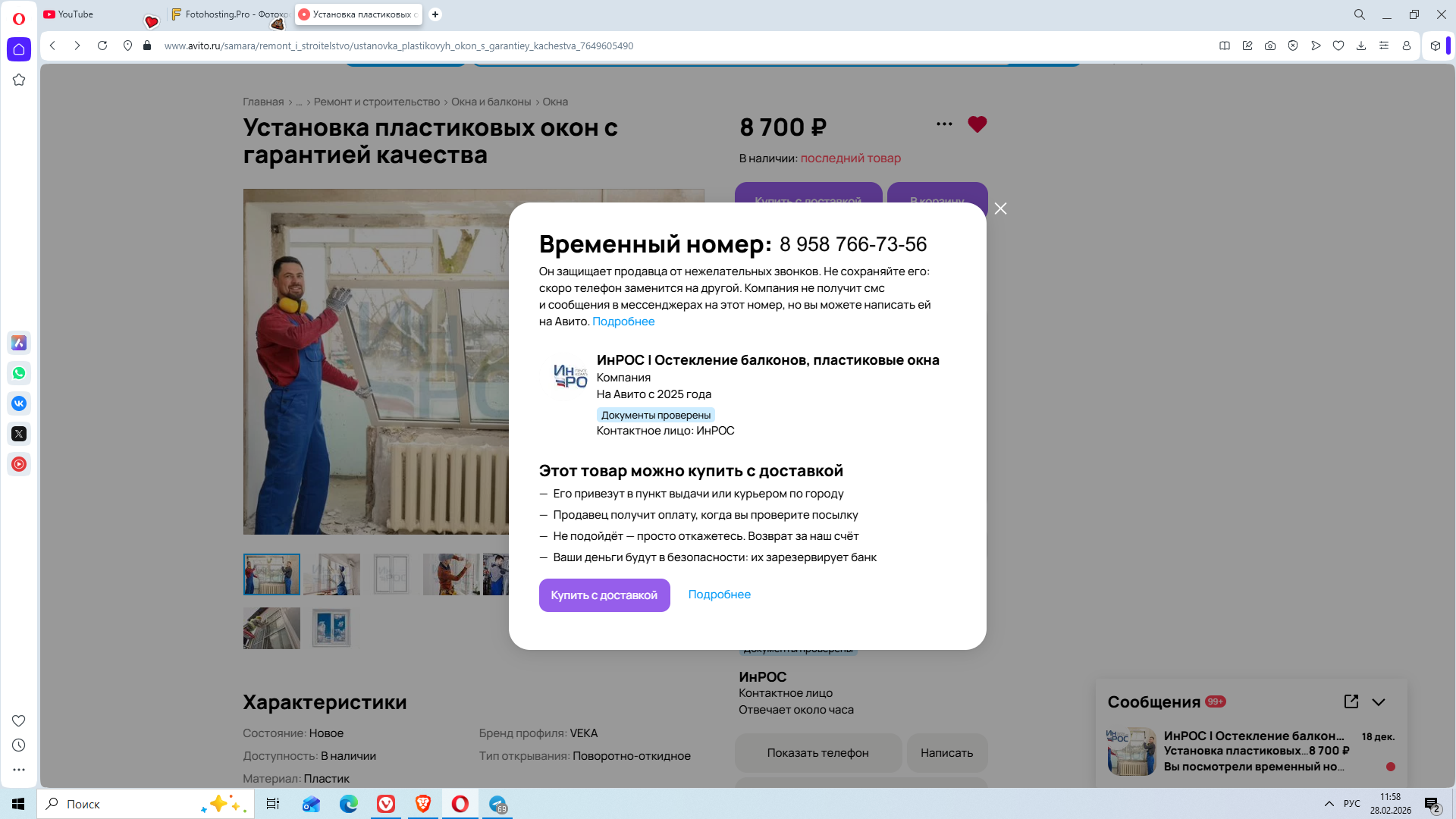
Task: Open Подробнее link about temporary number
Action: pyautogui.click(x=623, y=322)
